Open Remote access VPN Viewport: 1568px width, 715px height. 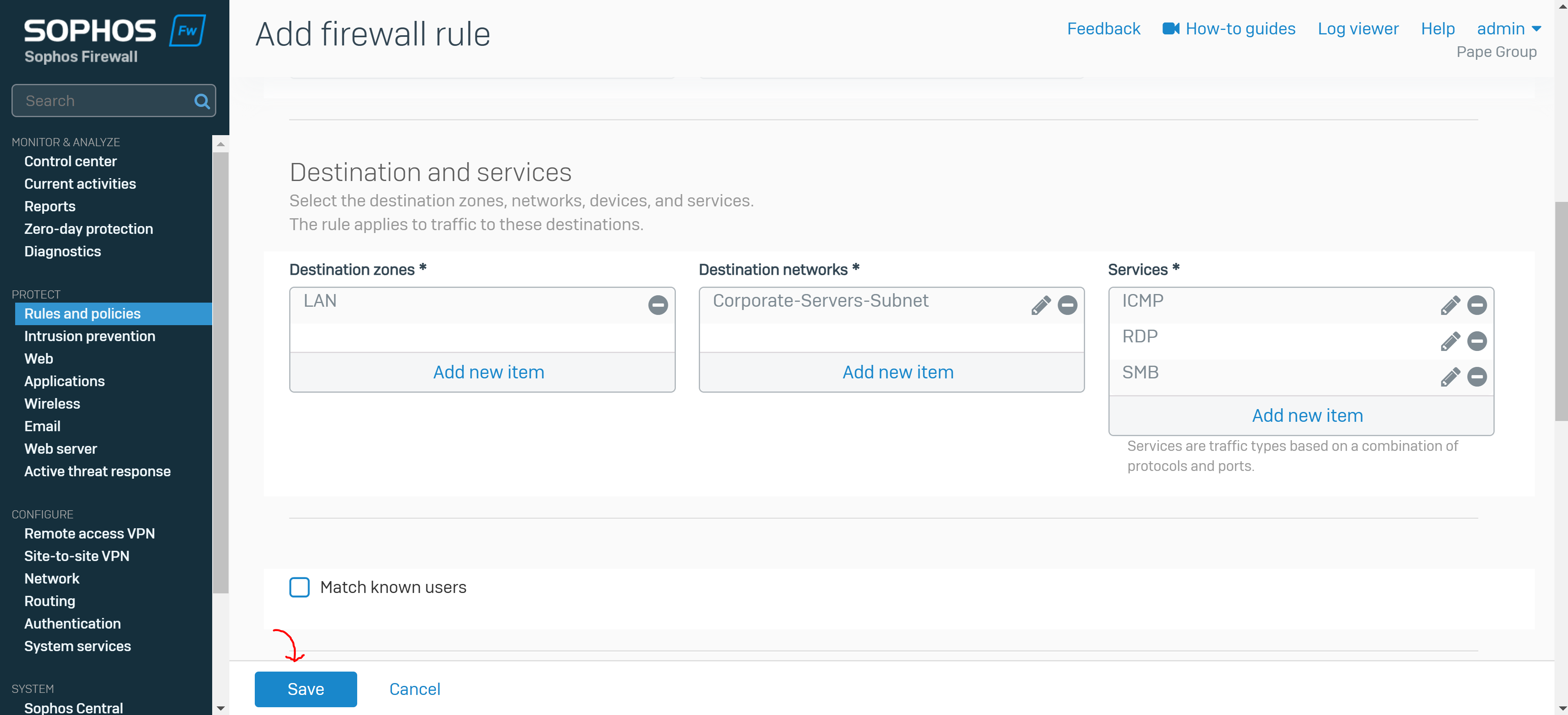(89, 533)
